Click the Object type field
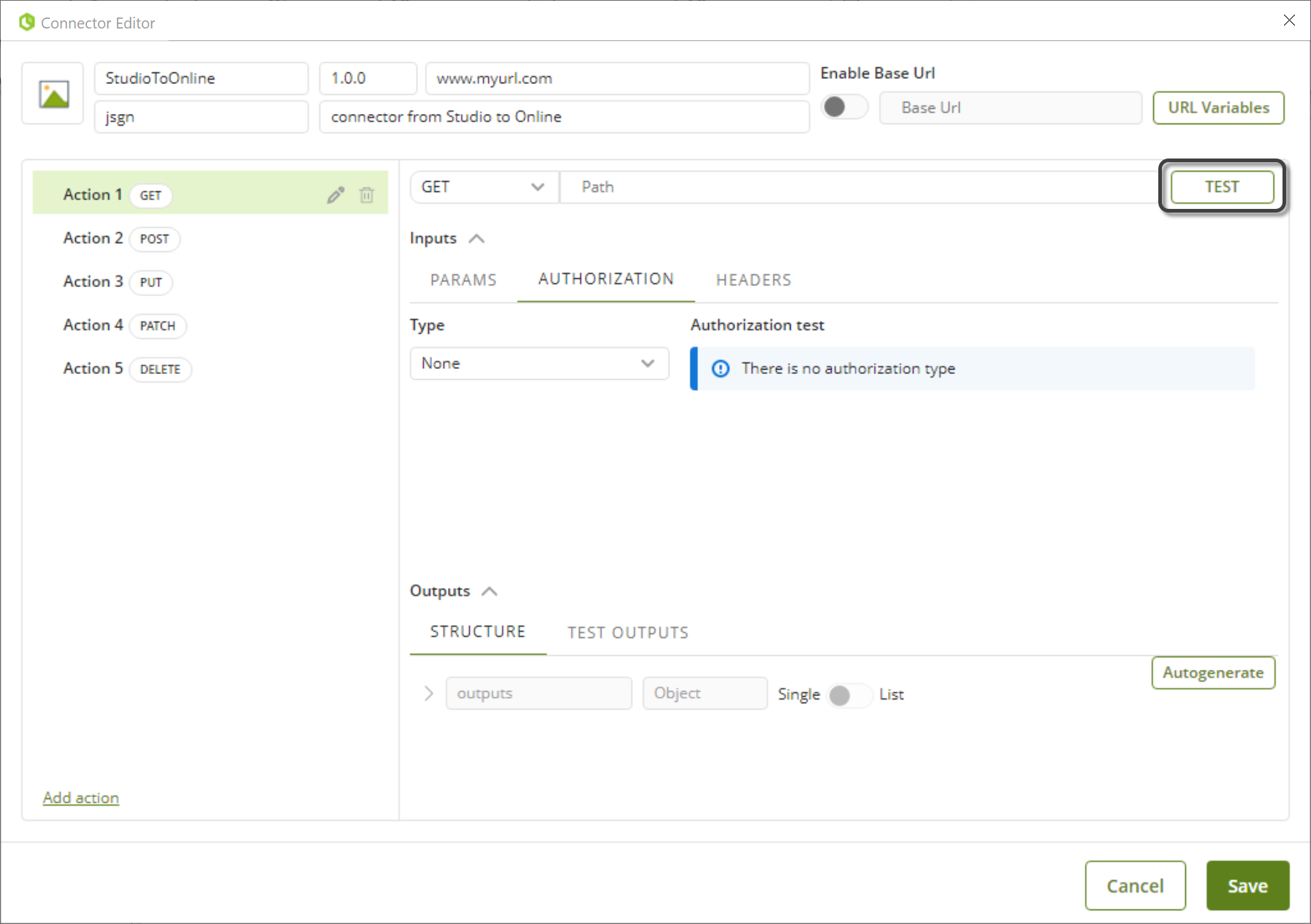 705,693
